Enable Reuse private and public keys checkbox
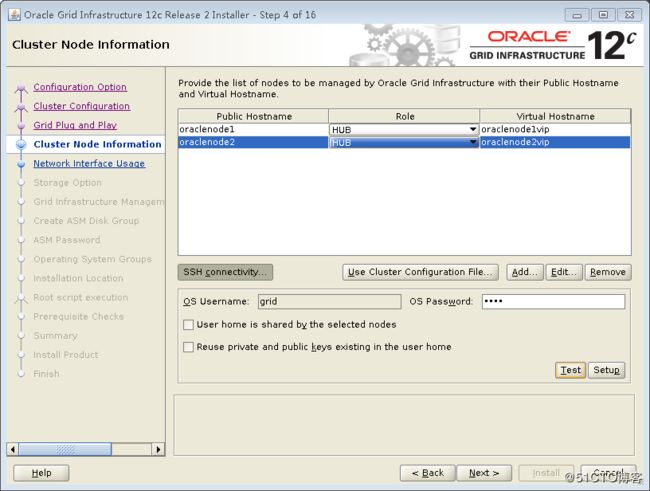Viewport: 650px width, 491px height. 188,347
